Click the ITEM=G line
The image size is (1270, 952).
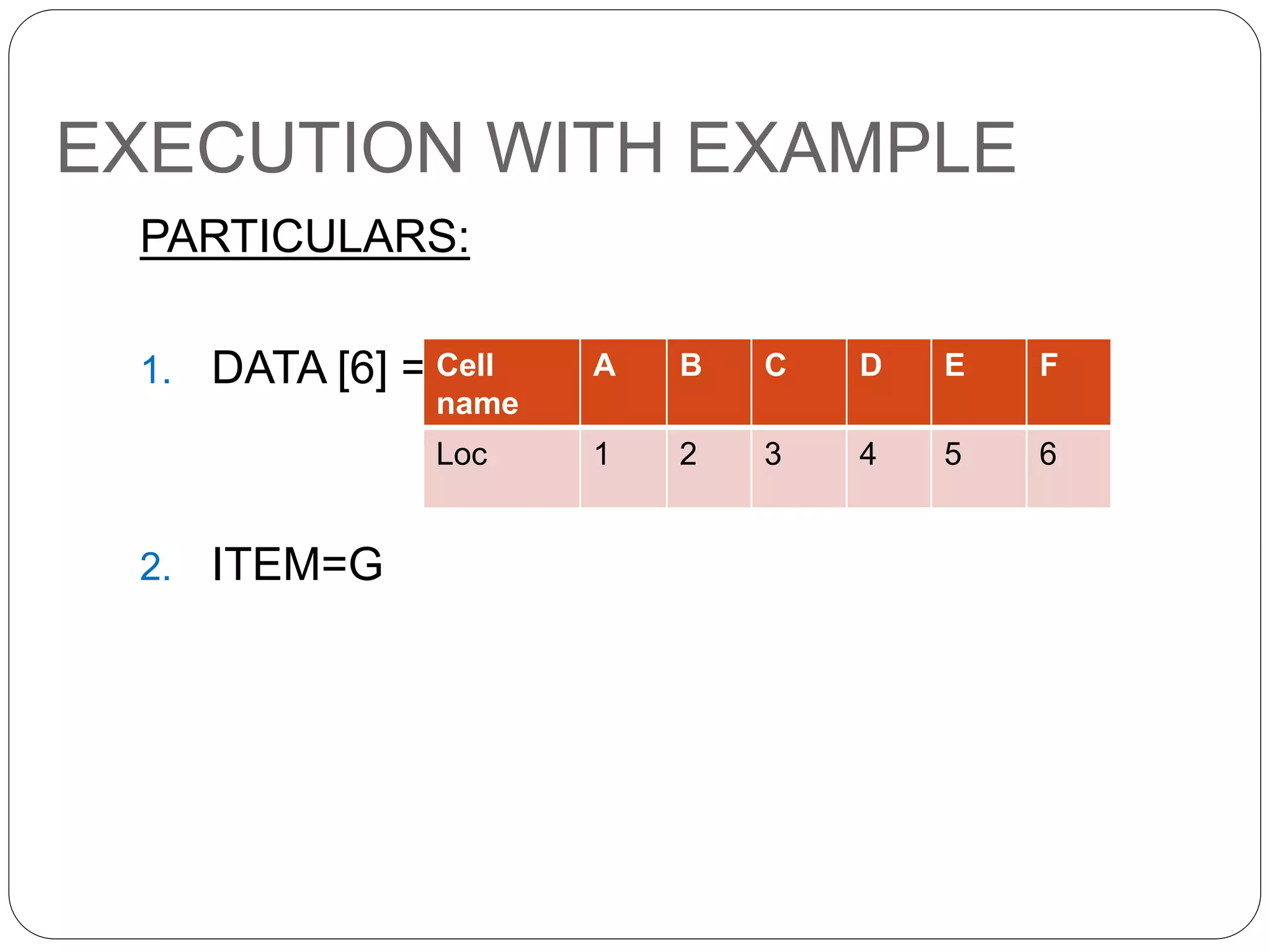(x=297, y=564)
